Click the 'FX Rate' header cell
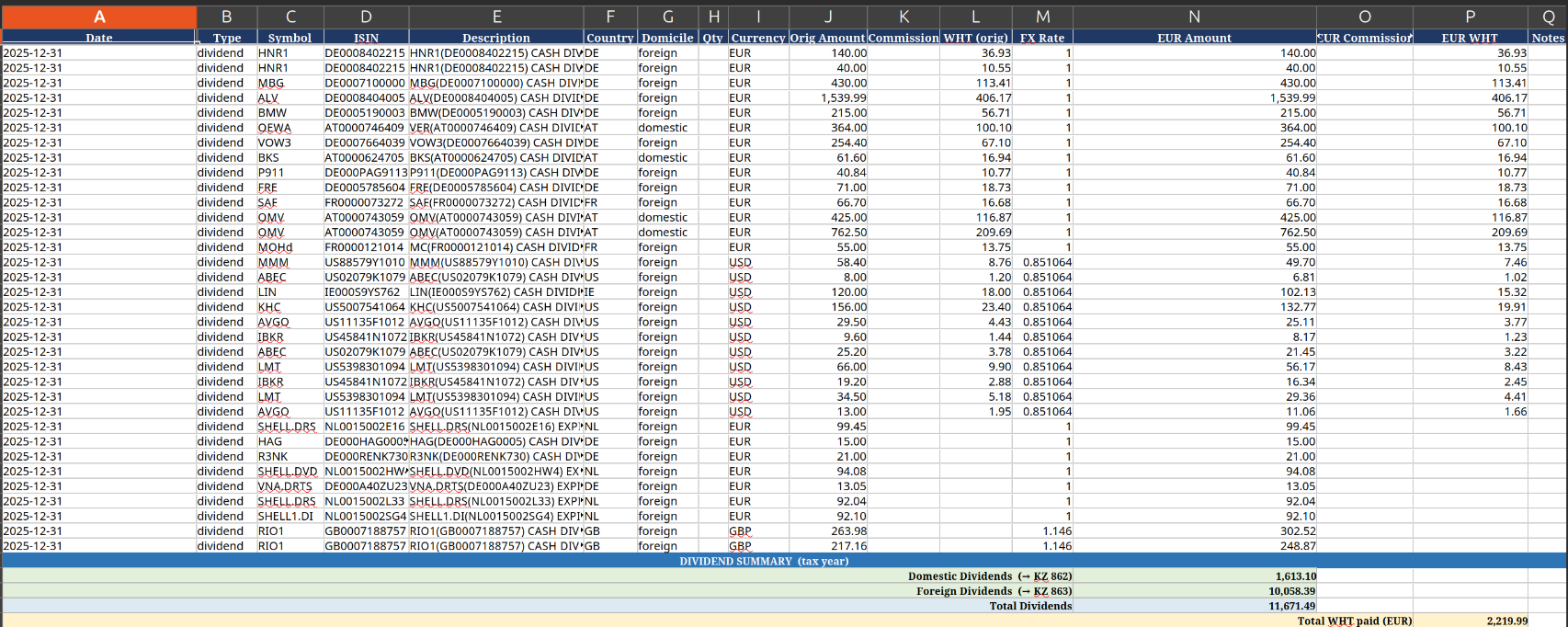Screen dimensions: 1568x627 click(1042, 38)
